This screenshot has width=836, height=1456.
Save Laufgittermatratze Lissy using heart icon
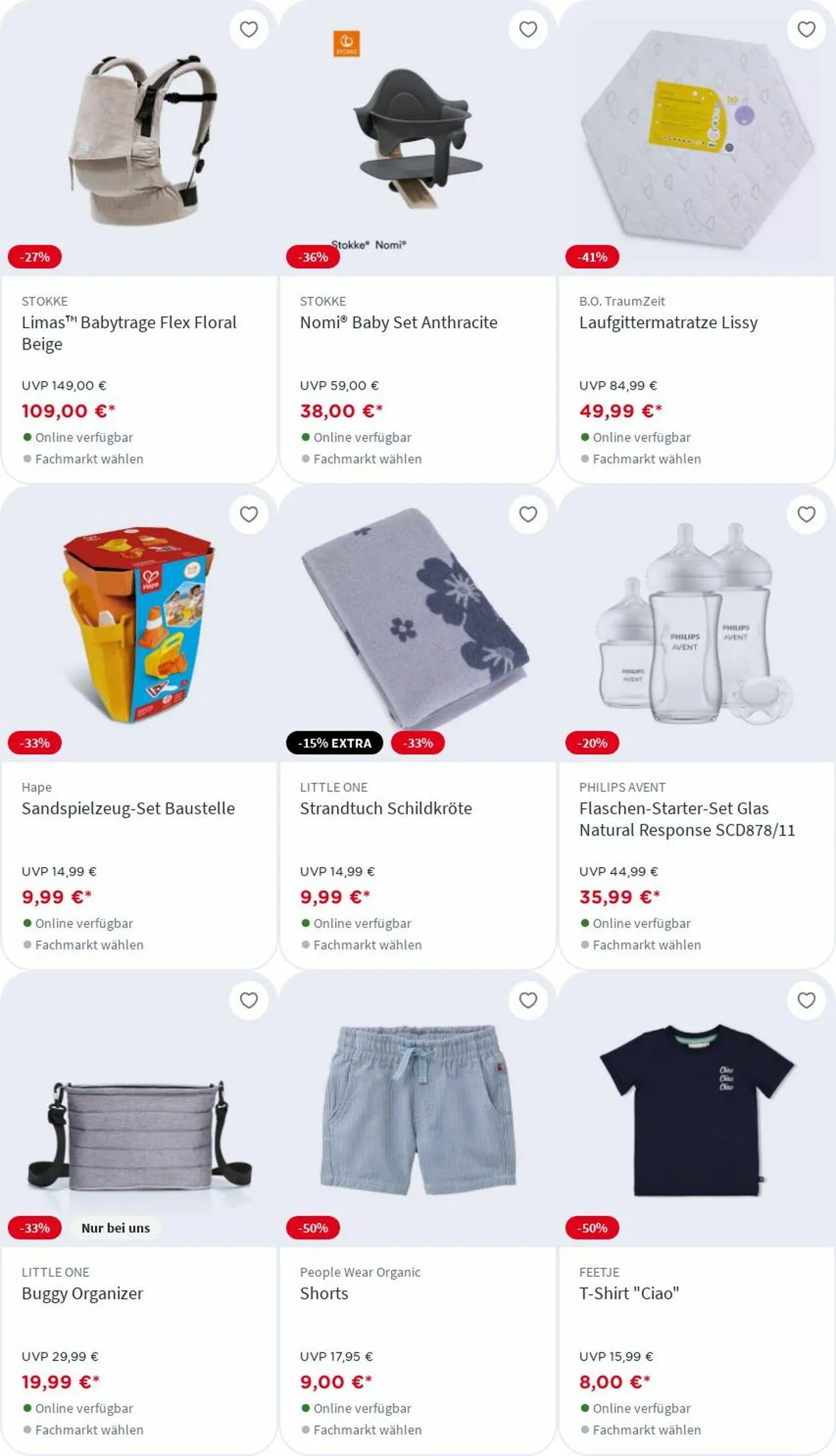click(x=807, y=29)
